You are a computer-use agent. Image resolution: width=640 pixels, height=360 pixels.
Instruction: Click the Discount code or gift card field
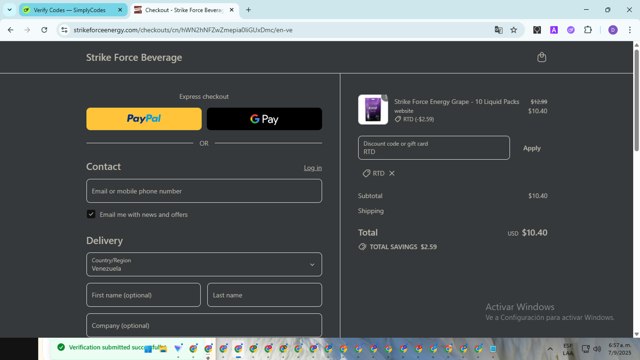tap(434, 148)
